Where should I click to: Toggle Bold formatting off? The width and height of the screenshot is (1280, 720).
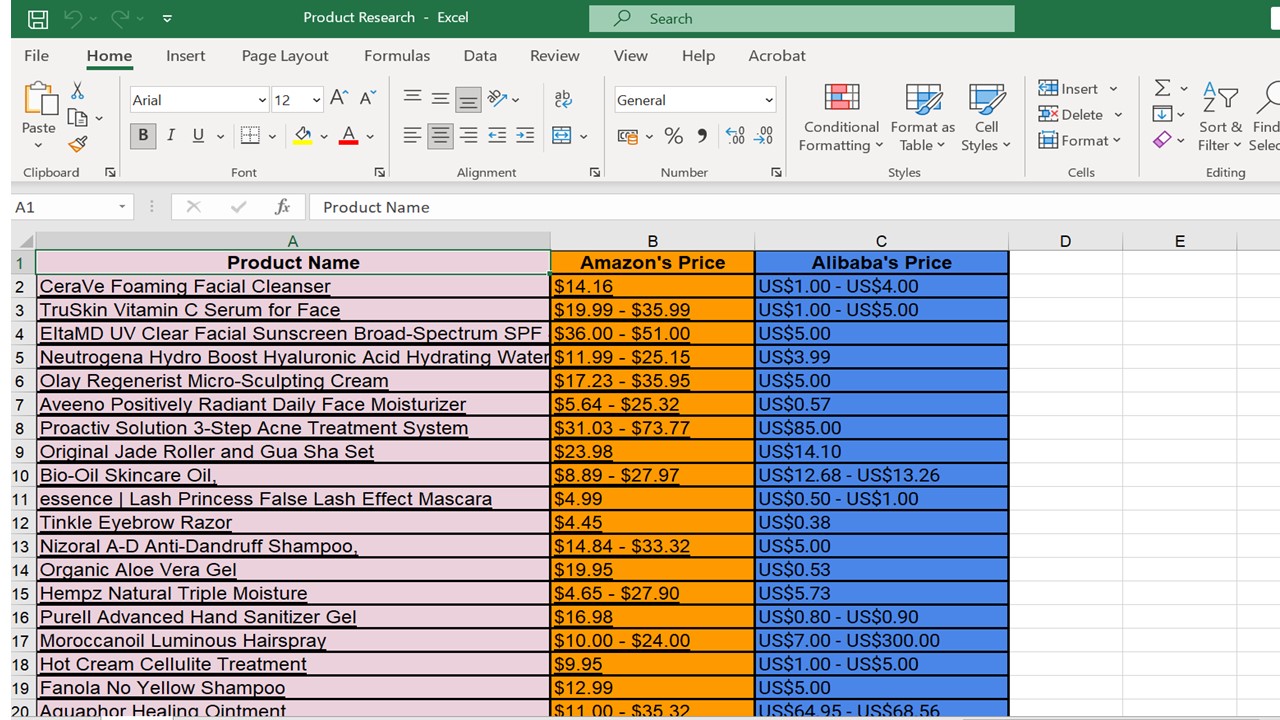(143, 136)
